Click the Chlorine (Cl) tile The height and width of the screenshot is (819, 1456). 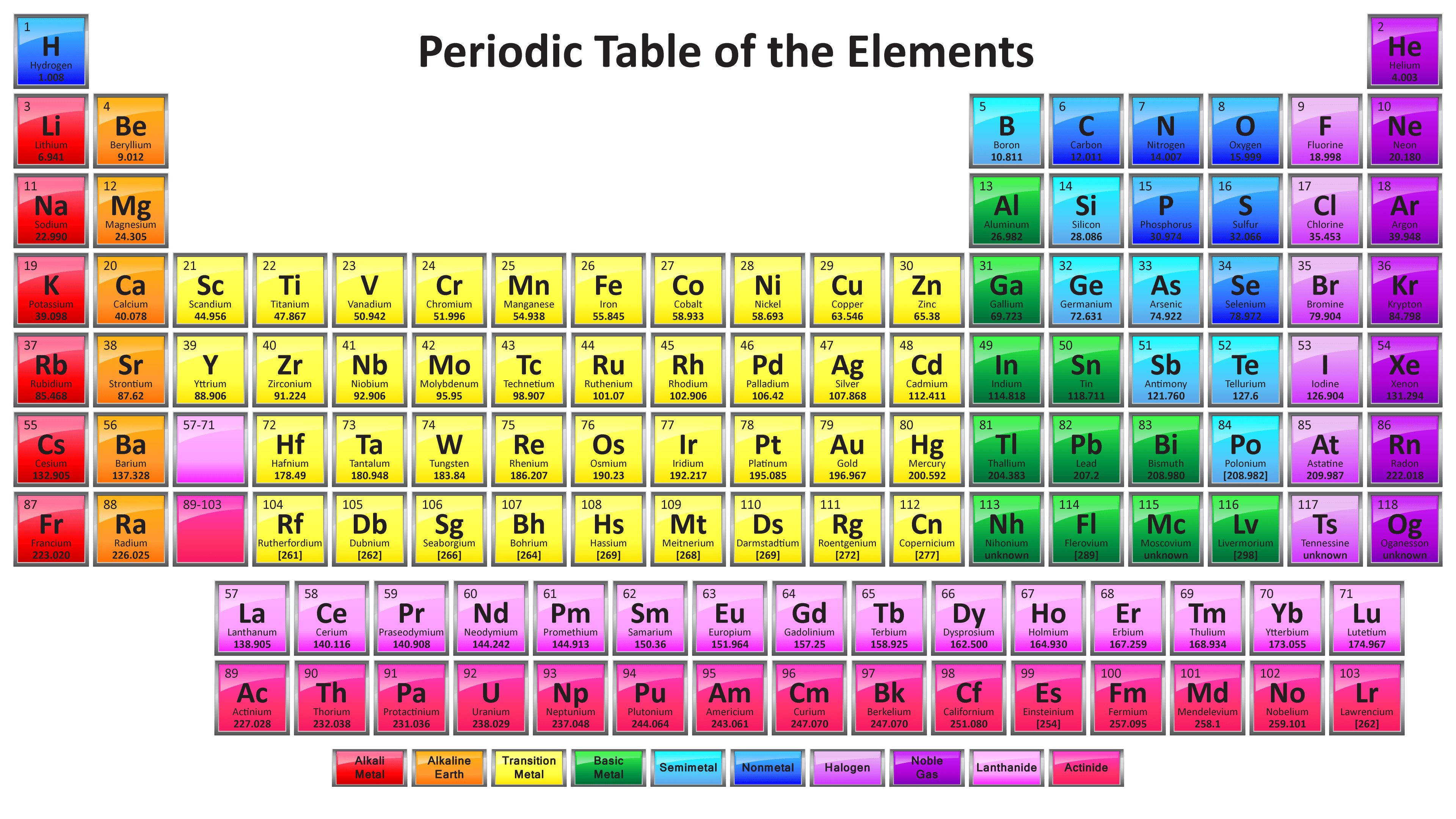1325,211
